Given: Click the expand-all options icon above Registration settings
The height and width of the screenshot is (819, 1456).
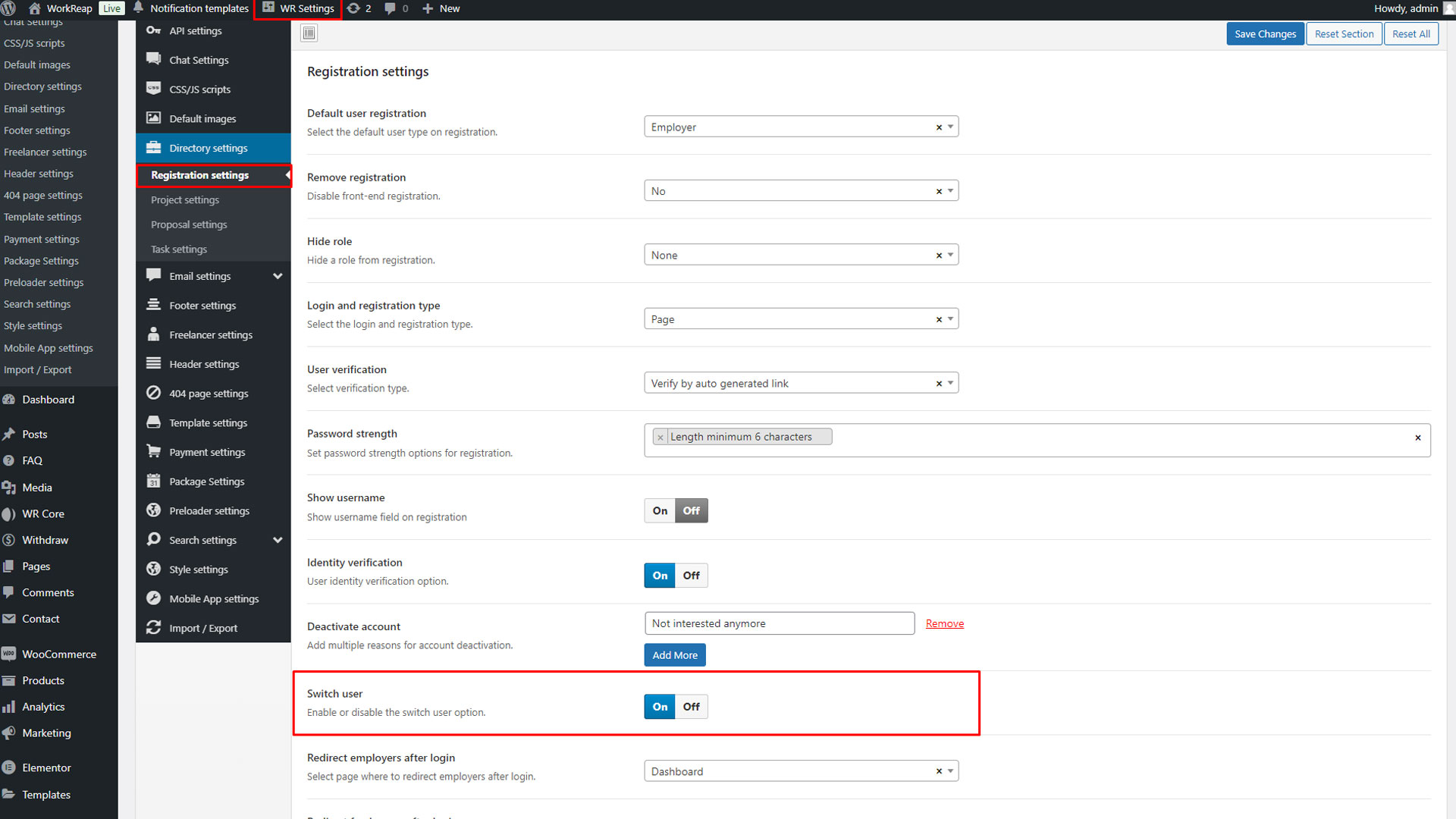Looking at the screenshot, I should 309,33.
